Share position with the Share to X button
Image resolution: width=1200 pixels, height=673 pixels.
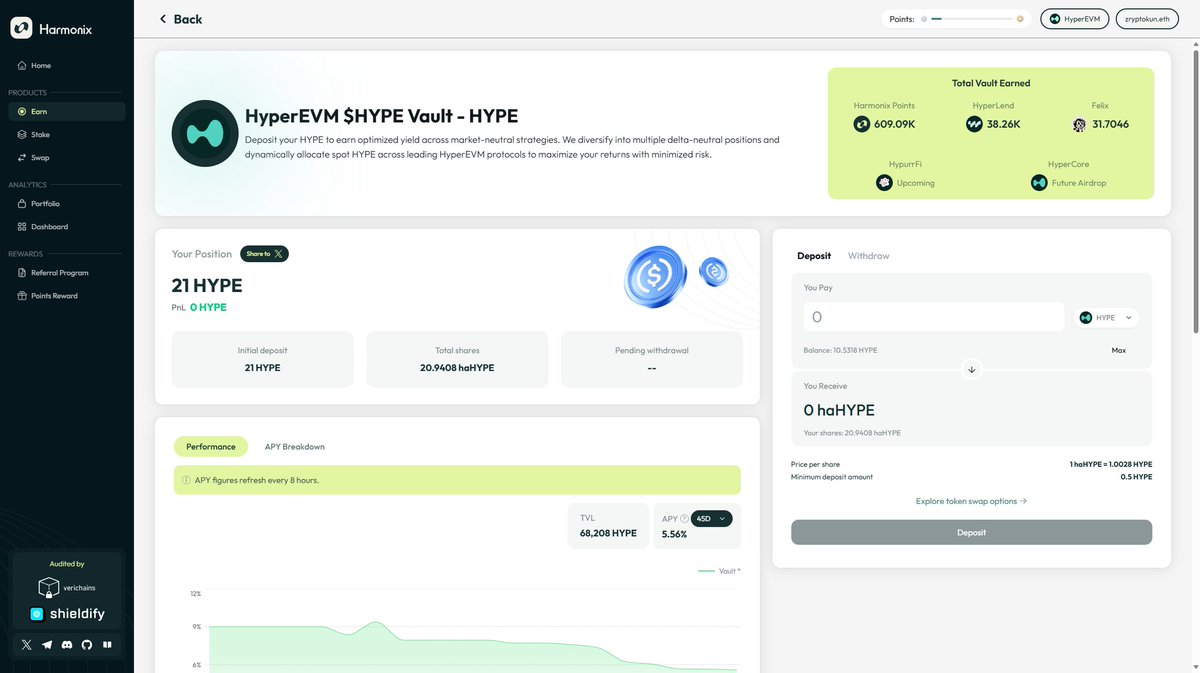[264, 254]
